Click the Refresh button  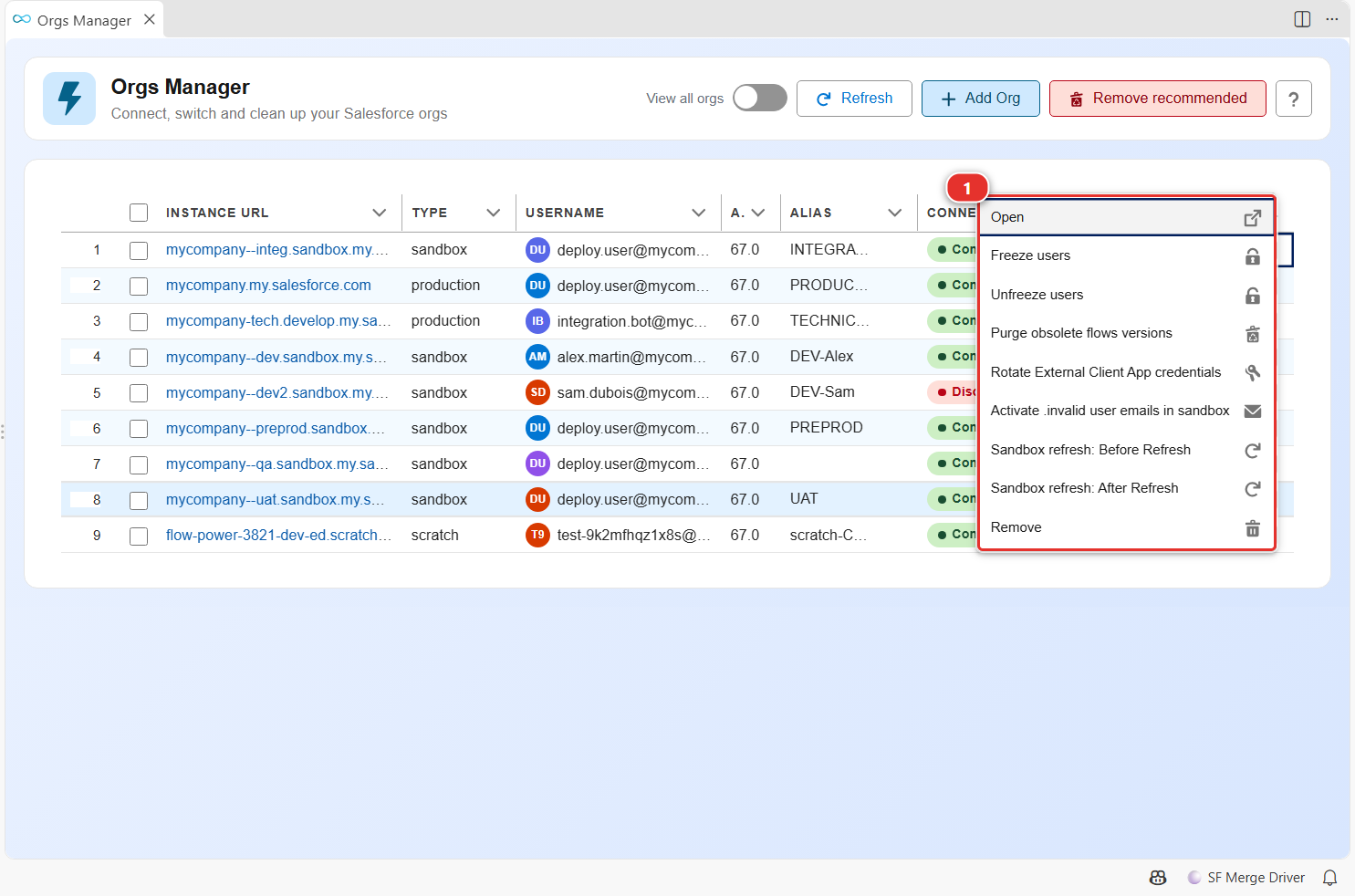(854, 99)
